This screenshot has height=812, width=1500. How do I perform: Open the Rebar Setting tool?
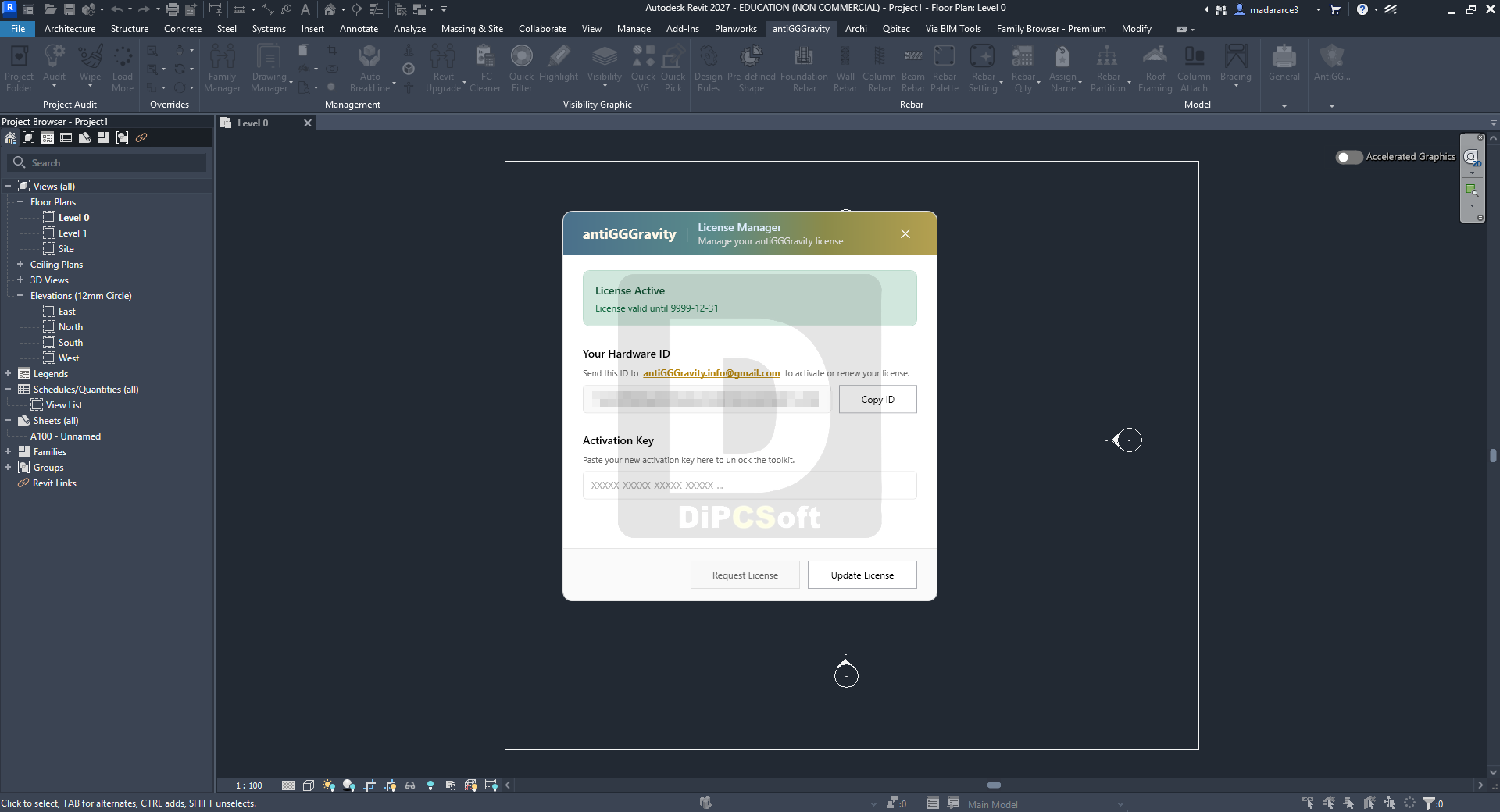coord(983,69)
